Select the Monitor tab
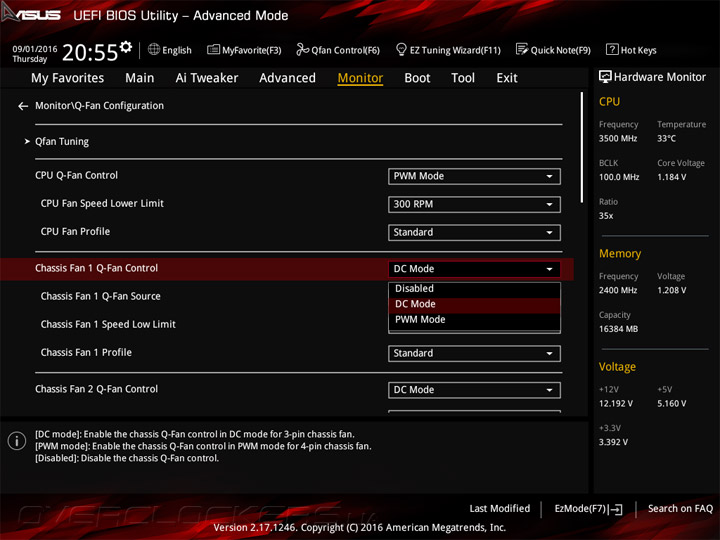 click(360, 78)
